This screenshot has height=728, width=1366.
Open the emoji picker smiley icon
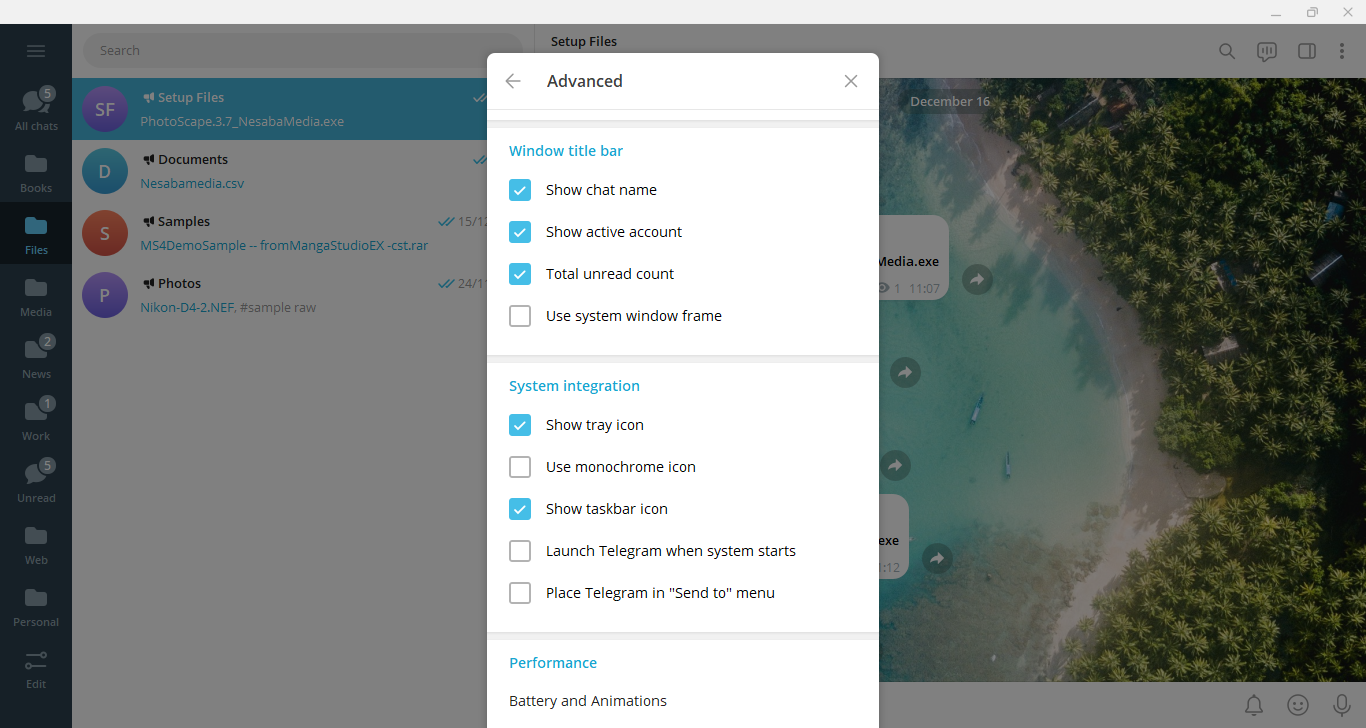1298,705
